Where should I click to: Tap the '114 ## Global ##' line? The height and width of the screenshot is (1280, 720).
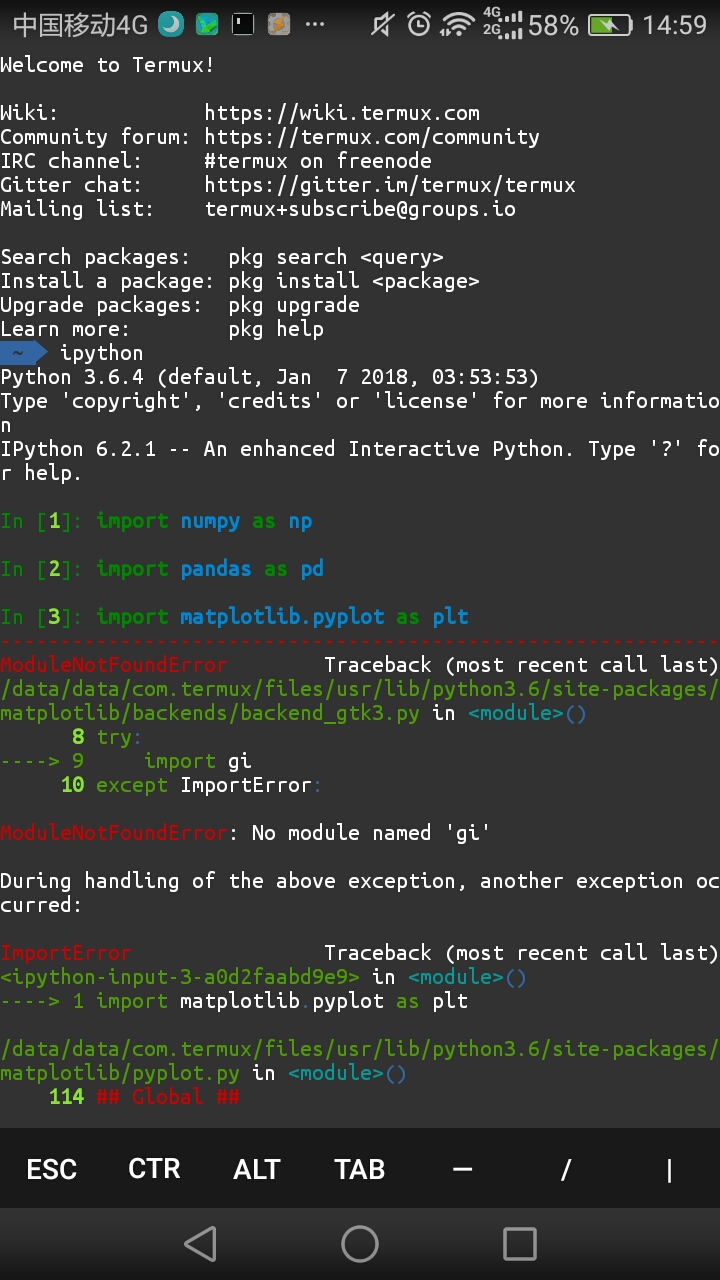coord(144,1097)
